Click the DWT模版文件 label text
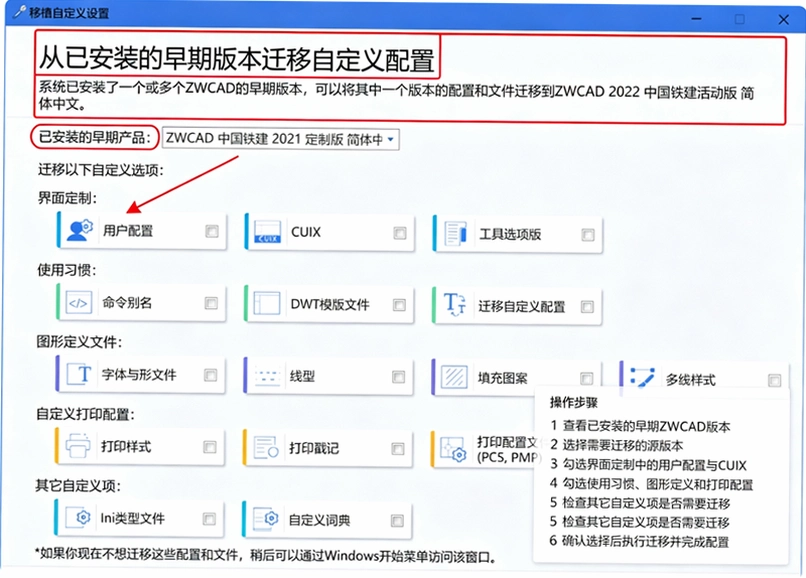 coord(330,304)
